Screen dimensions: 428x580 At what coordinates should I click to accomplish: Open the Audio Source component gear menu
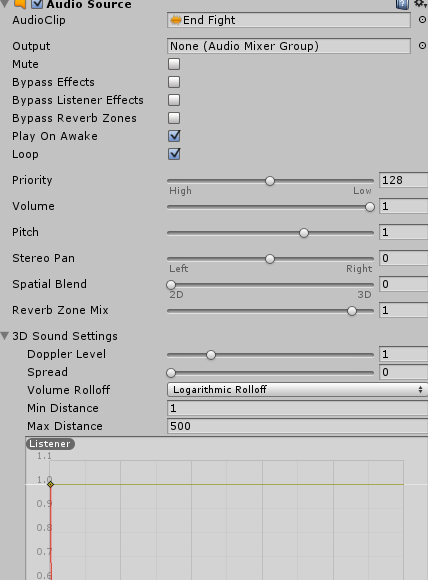(x=421, y=3)
